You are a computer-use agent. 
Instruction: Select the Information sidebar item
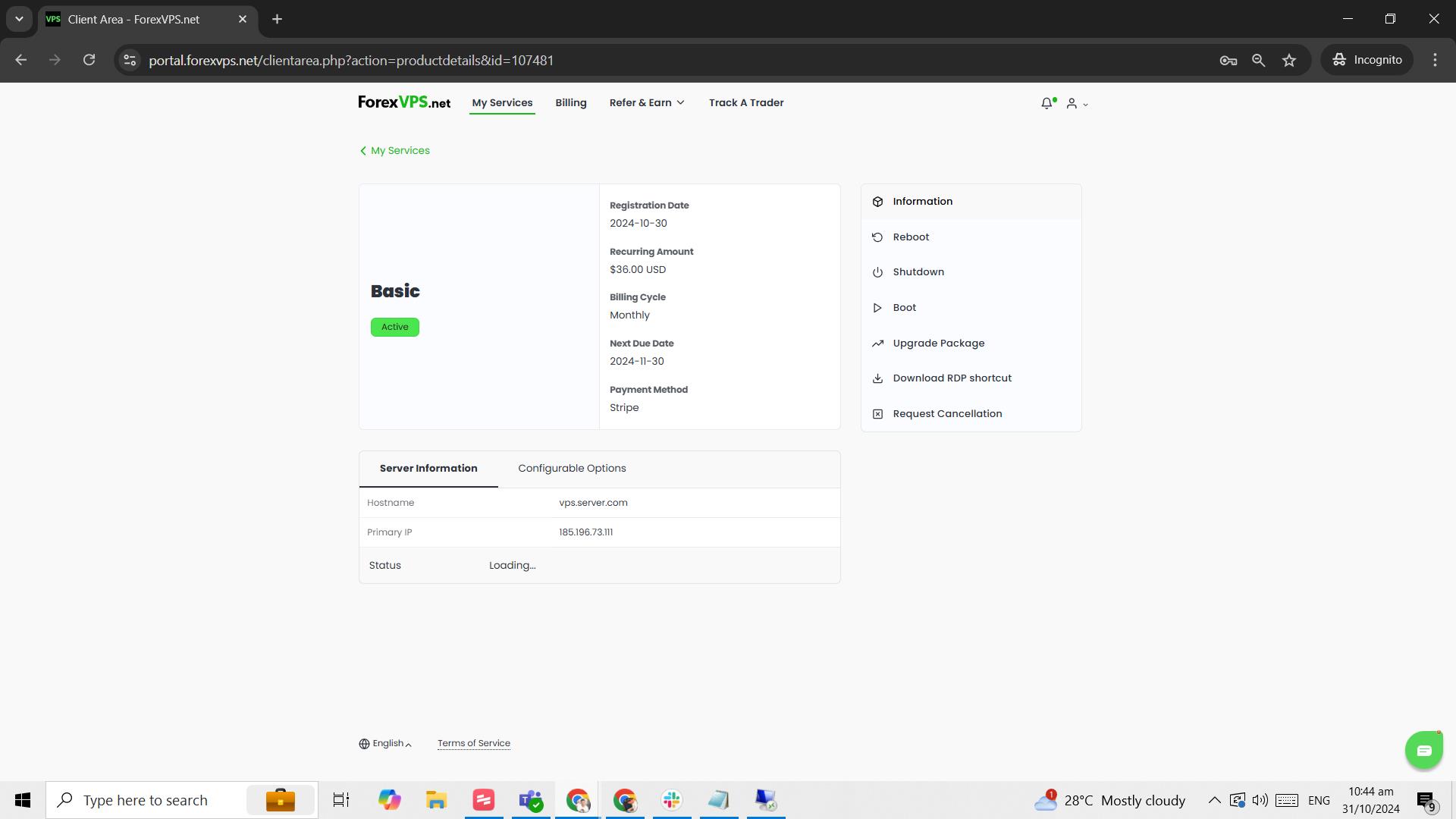point(971,202)
